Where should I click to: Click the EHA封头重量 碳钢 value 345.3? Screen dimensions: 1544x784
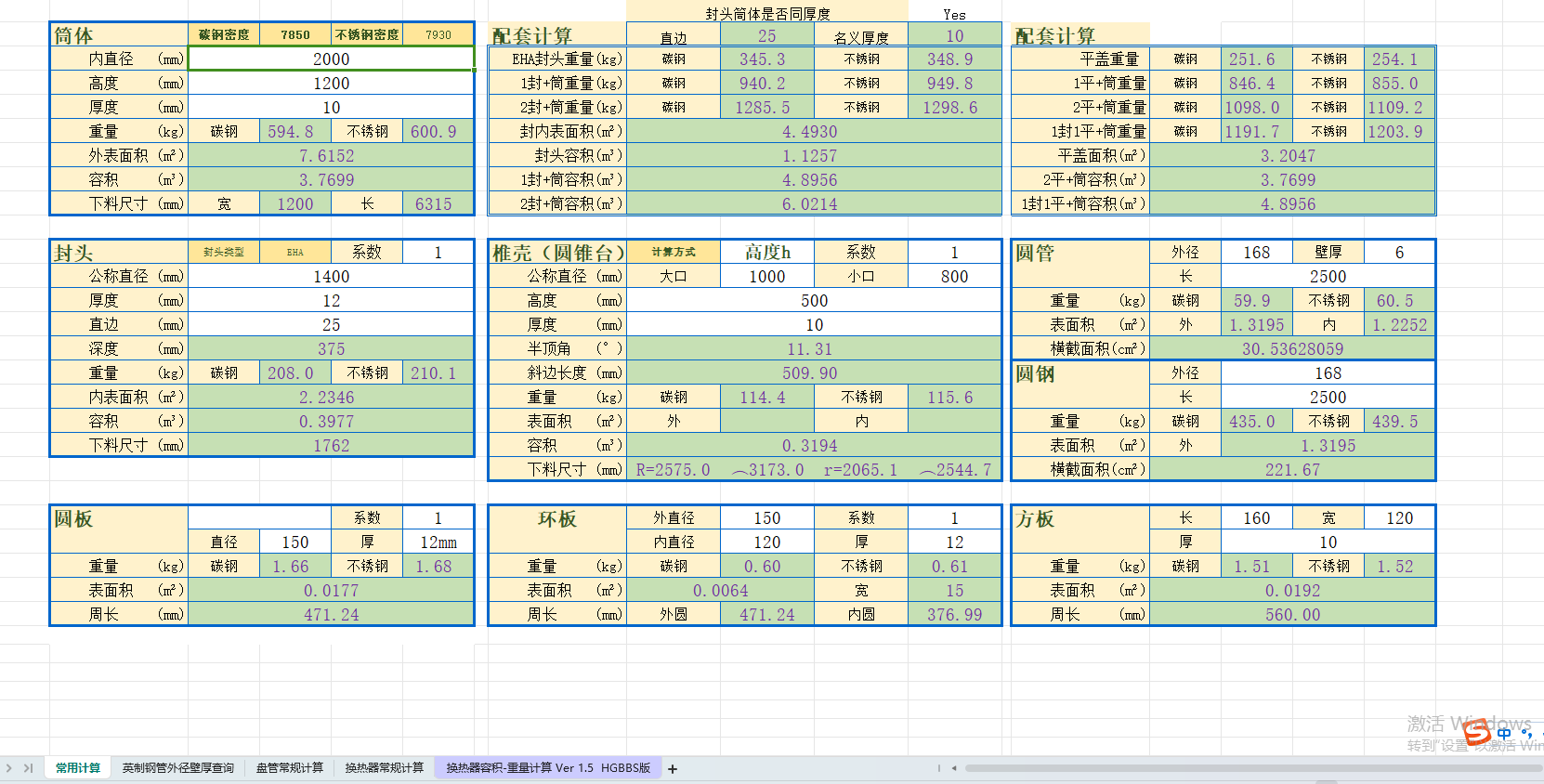(x=767, y=59)
